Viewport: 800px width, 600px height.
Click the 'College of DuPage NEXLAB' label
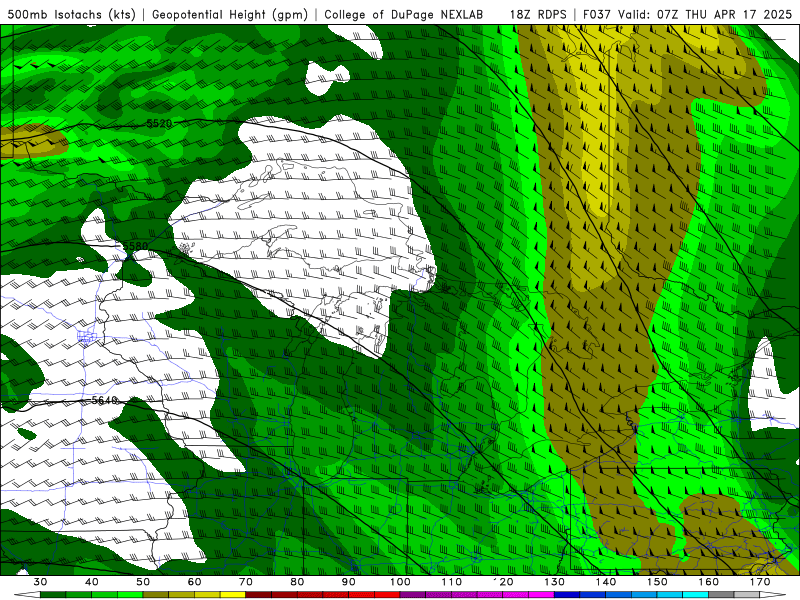point(403,14)
